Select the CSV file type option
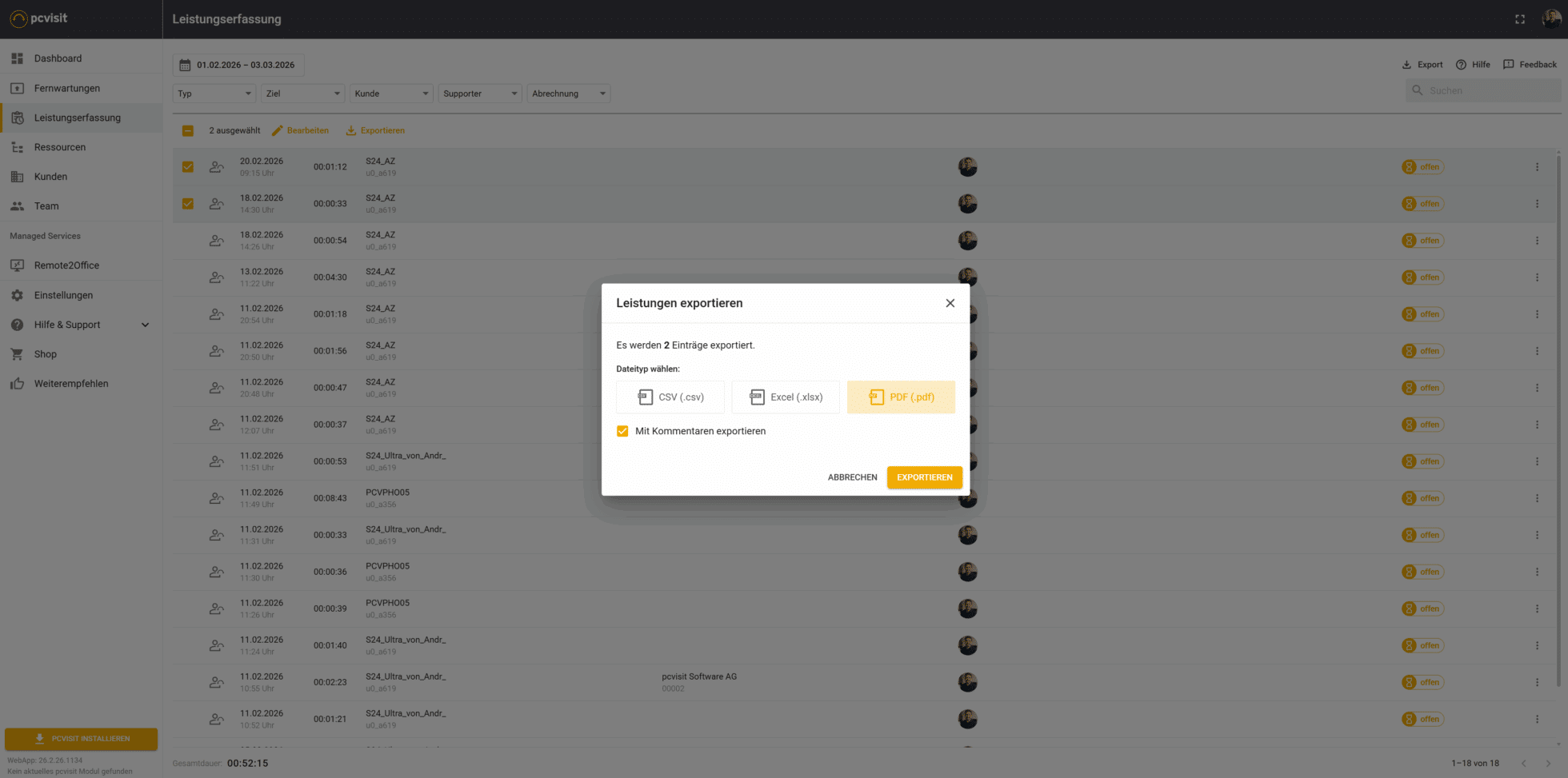Image resolution: width=1568 pixels, height=778 pixels. 670,397
